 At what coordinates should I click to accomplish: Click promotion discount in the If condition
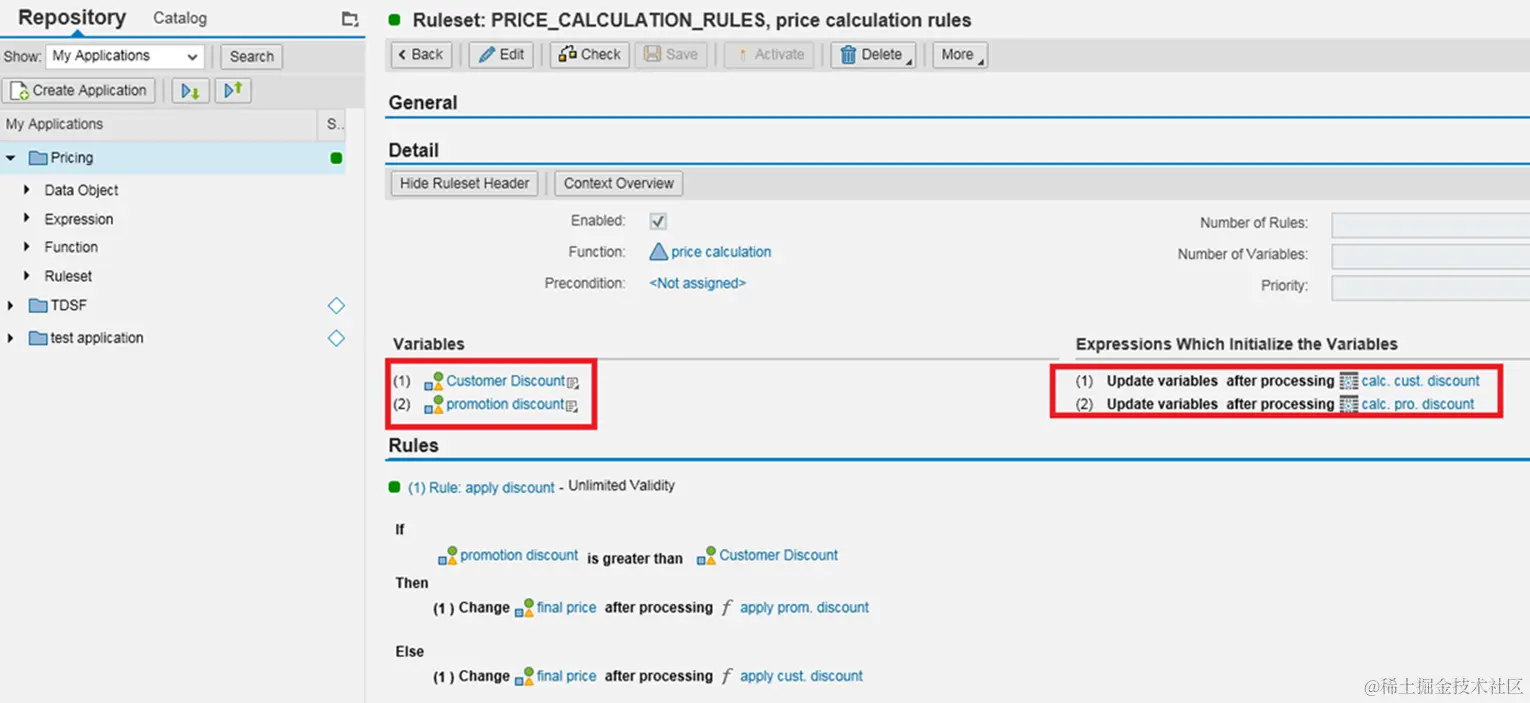coord(519,555)
